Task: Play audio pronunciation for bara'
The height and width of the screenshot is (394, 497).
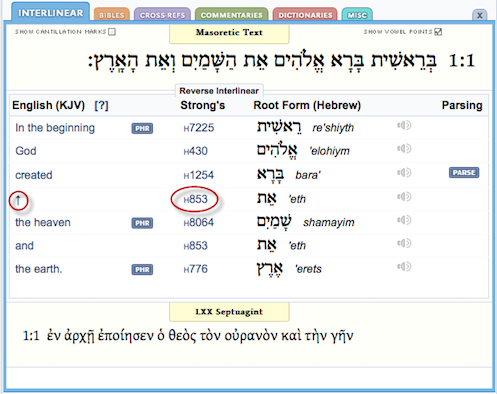Action: (404, 173)
